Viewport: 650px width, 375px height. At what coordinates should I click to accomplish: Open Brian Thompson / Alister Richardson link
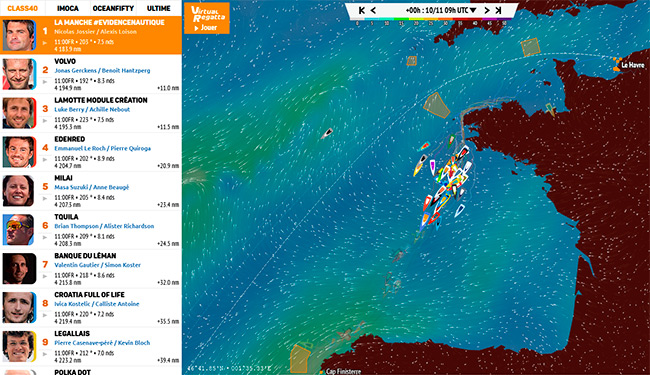coord(104,226)
